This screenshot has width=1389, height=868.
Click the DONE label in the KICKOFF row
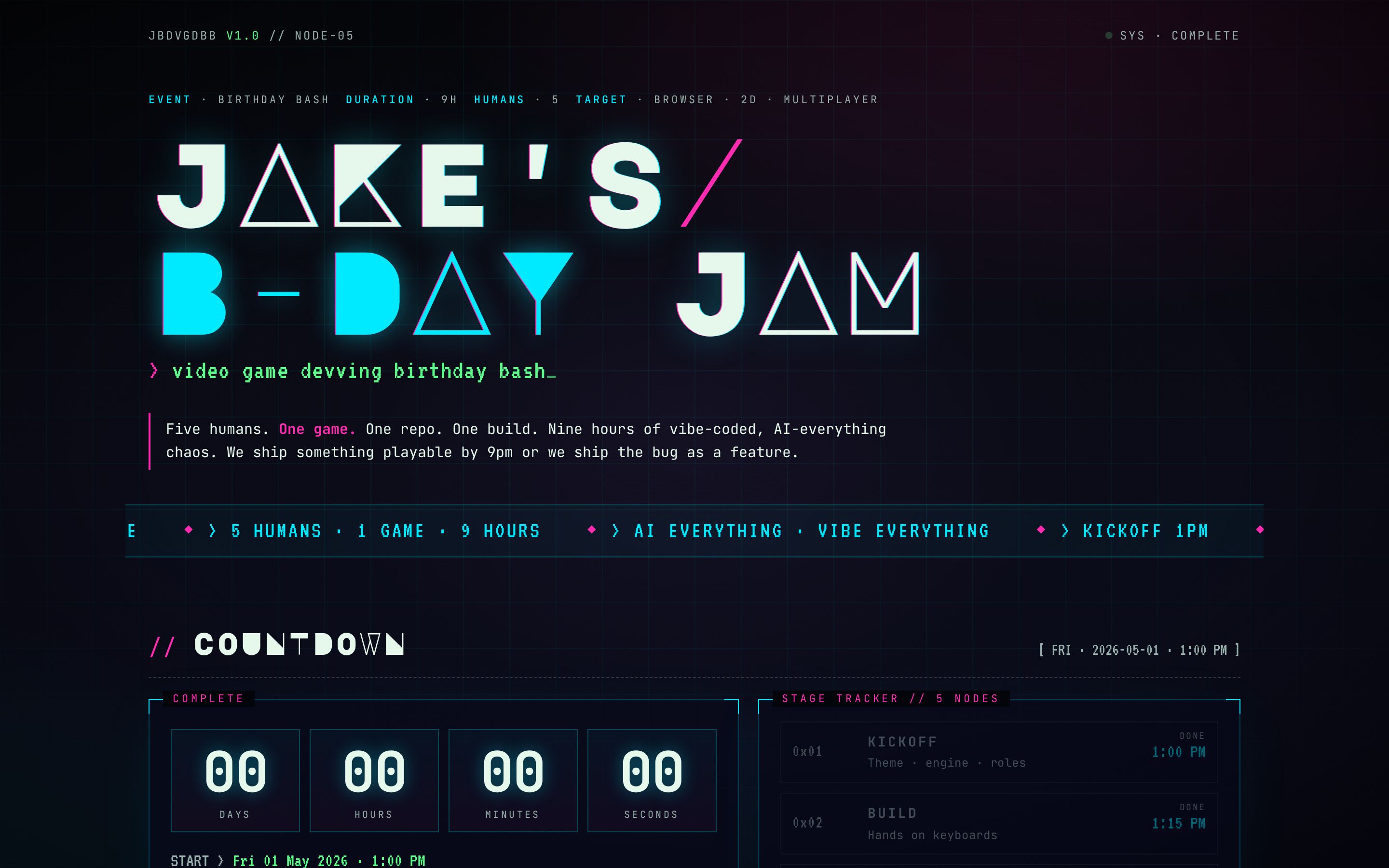coord(1192,735)
